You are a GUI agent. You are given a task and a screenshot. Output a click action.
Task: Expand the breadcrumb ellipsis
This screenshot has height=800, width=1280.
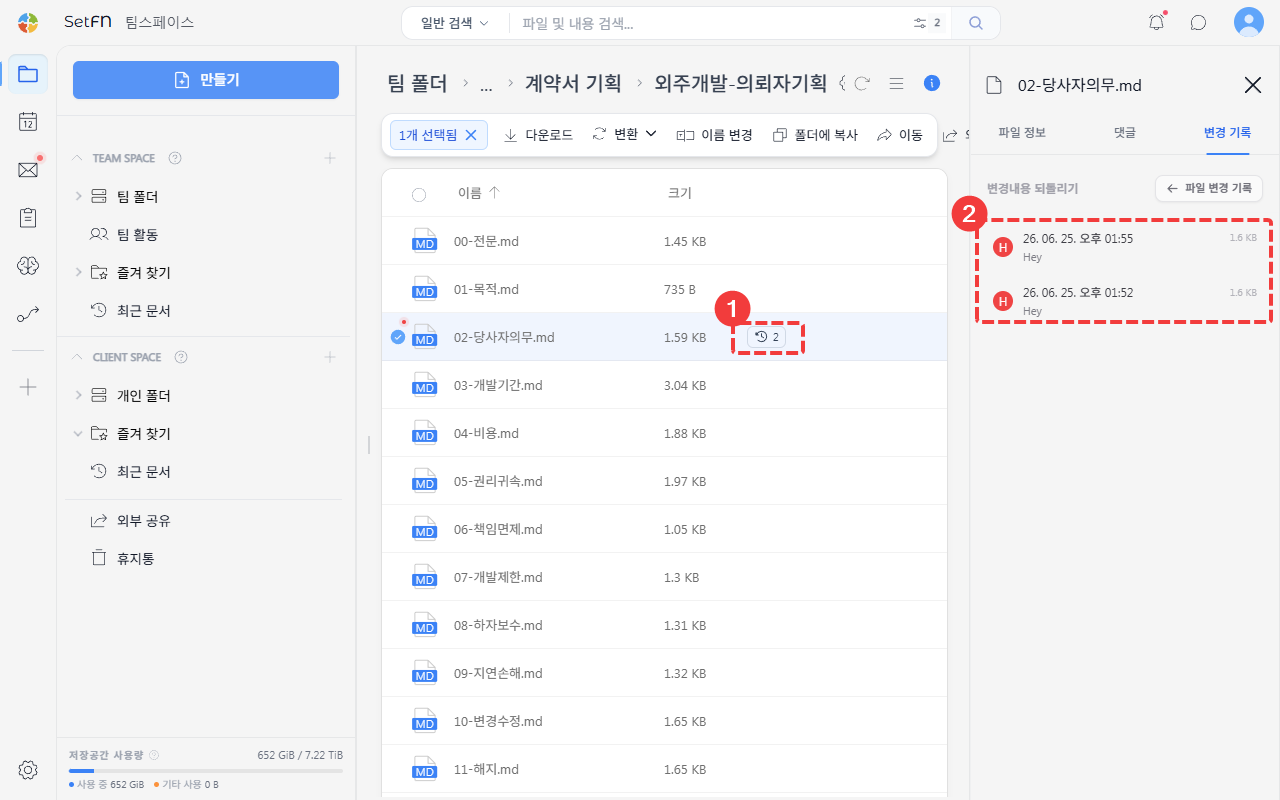[x=486, y=85]
